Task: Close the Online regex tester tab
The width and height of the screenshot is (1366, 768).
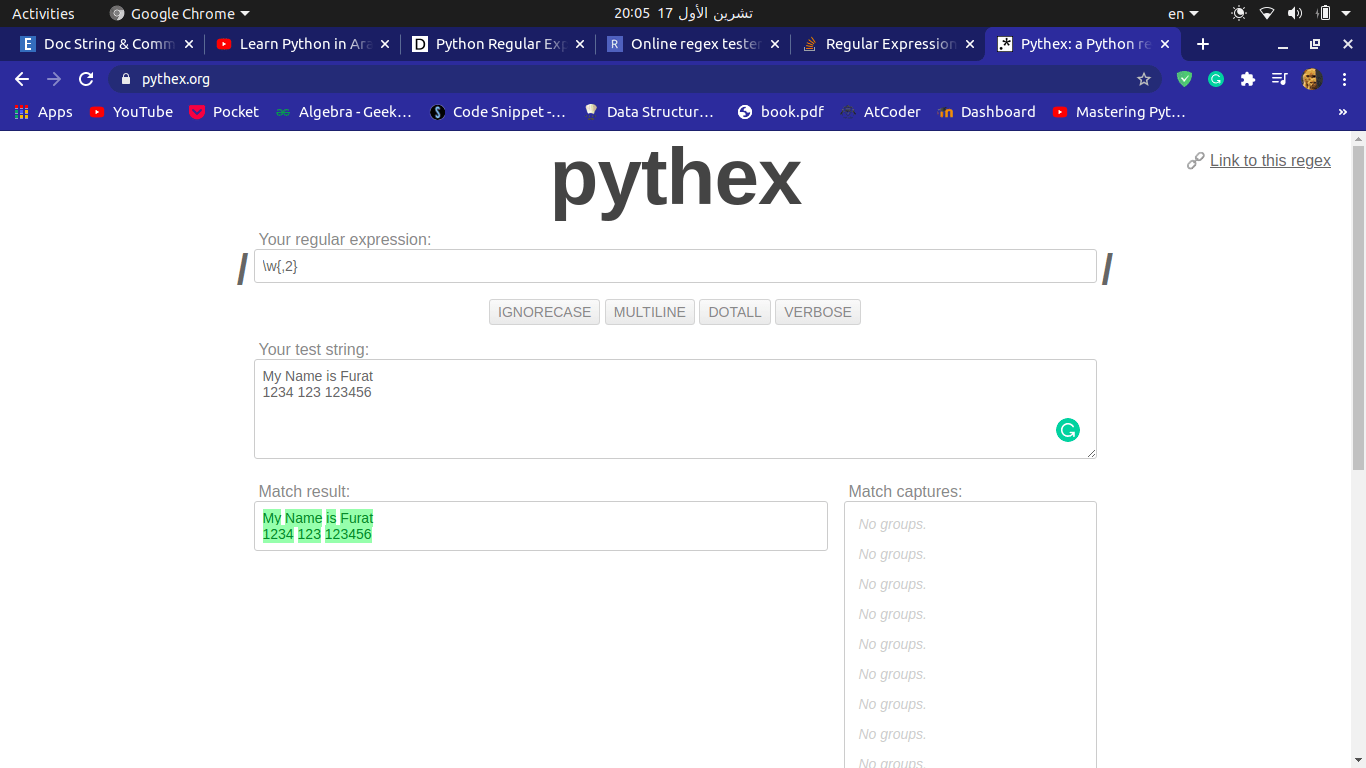Action: pyautogui.click(x=775, y=44)
